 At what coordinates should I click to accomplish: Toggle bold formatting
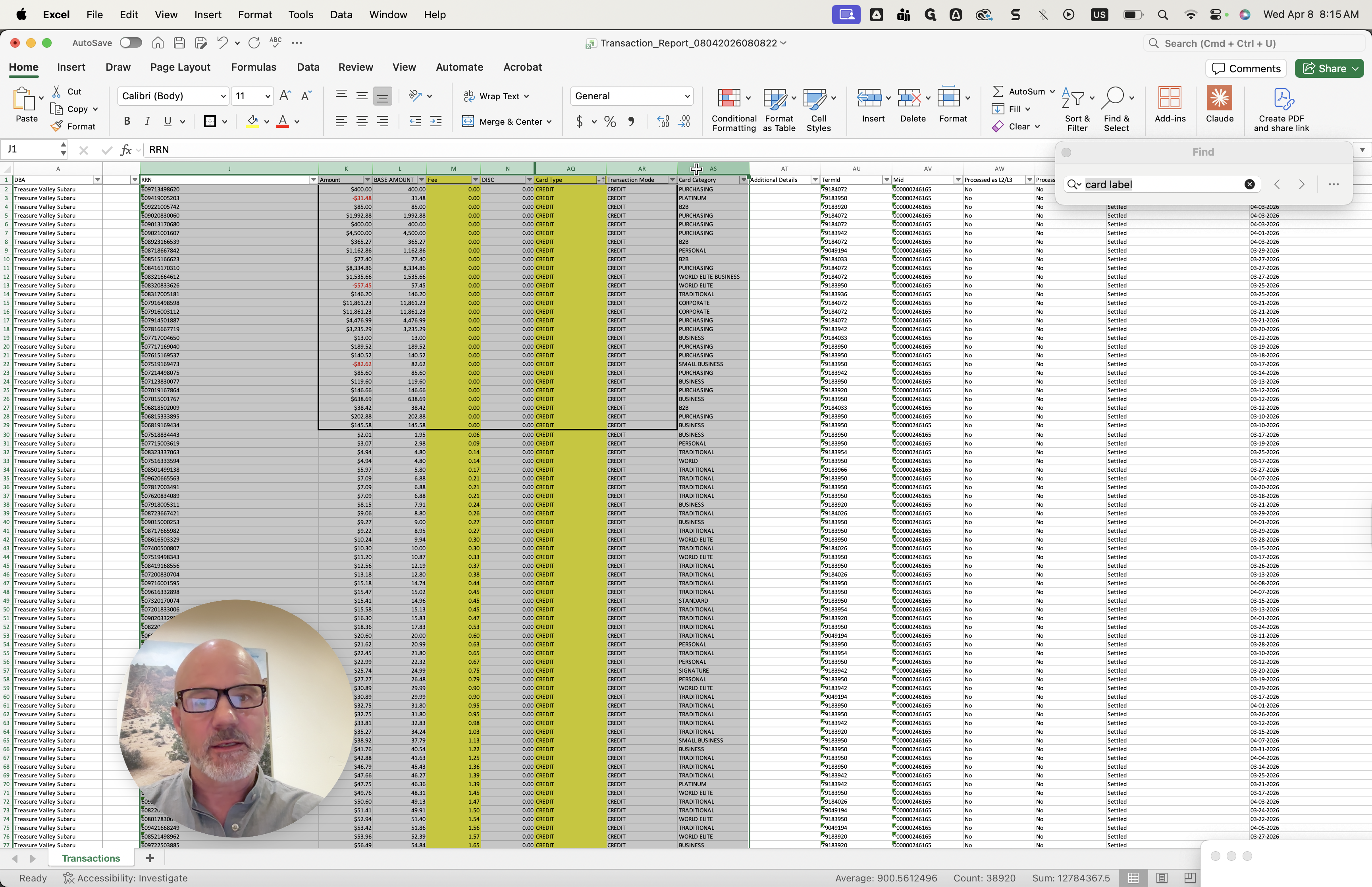click(127, 121)
